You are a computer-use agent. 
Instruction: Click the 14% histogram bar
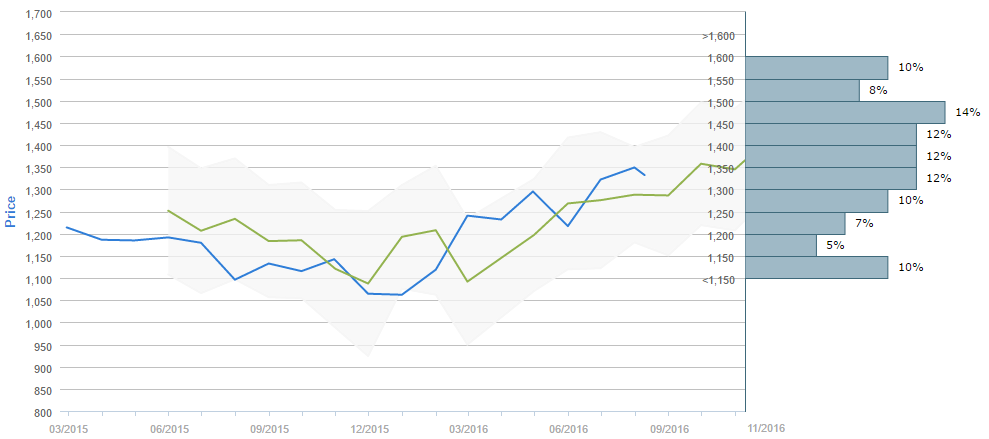[845, 112]
